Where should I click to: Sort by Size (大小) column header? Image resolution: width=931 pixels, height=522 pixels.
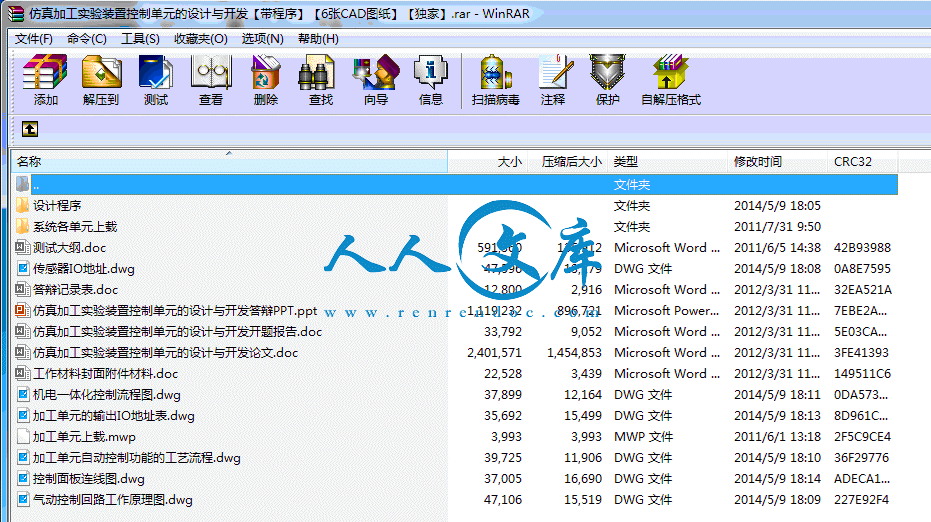coord(487,162)
